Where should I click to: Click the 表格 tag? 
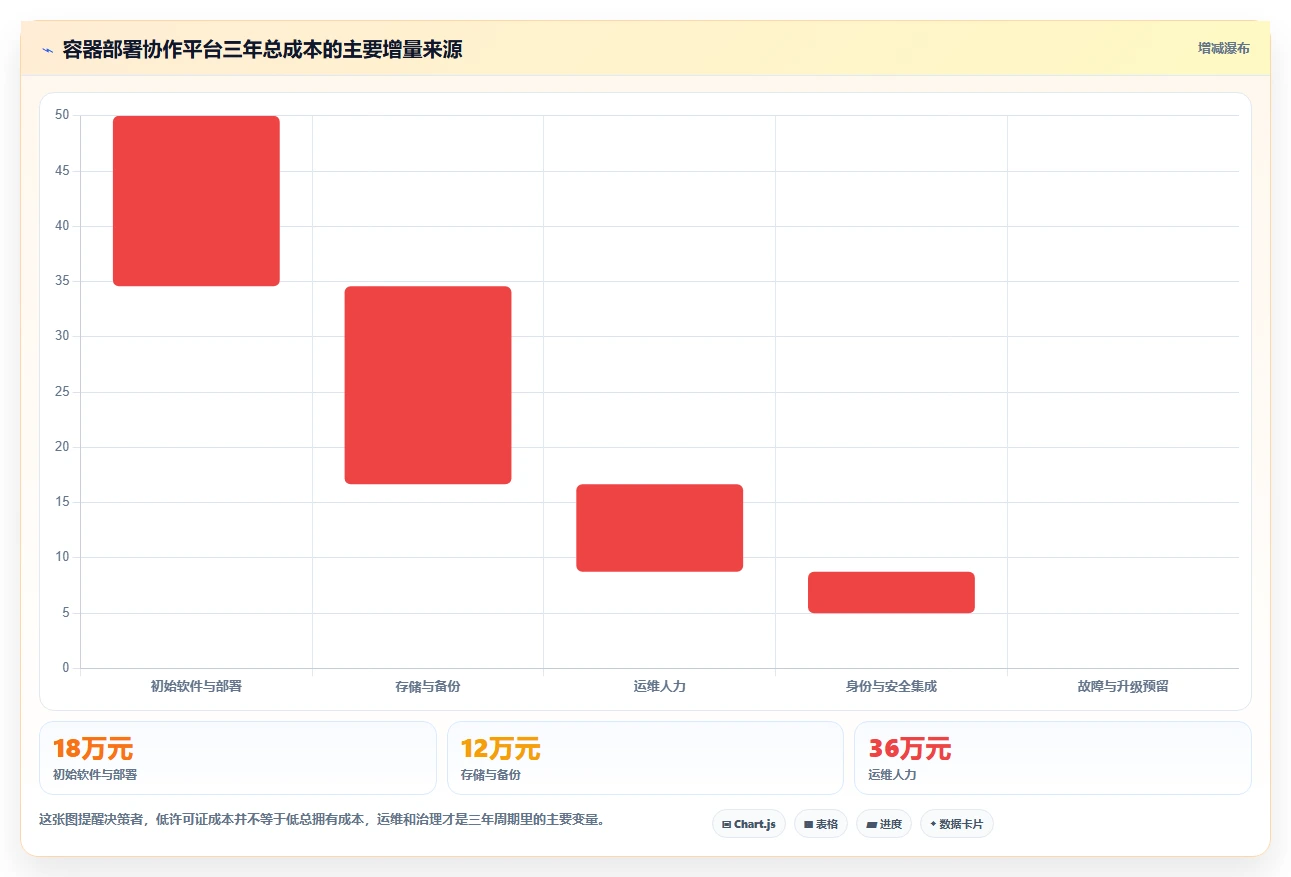821,824
